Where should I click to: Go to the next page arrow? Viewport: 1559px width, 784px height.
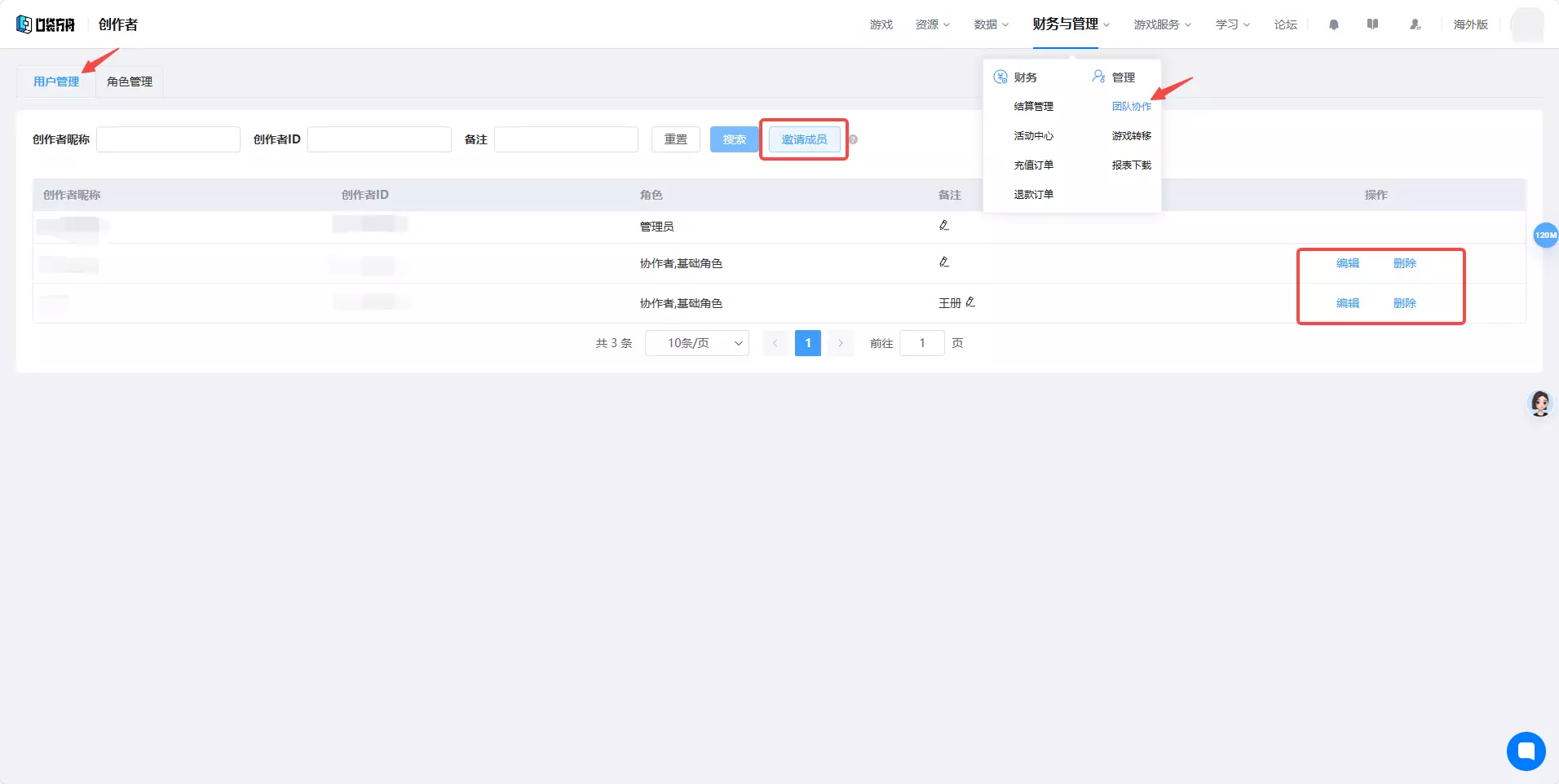coord(841,343)
